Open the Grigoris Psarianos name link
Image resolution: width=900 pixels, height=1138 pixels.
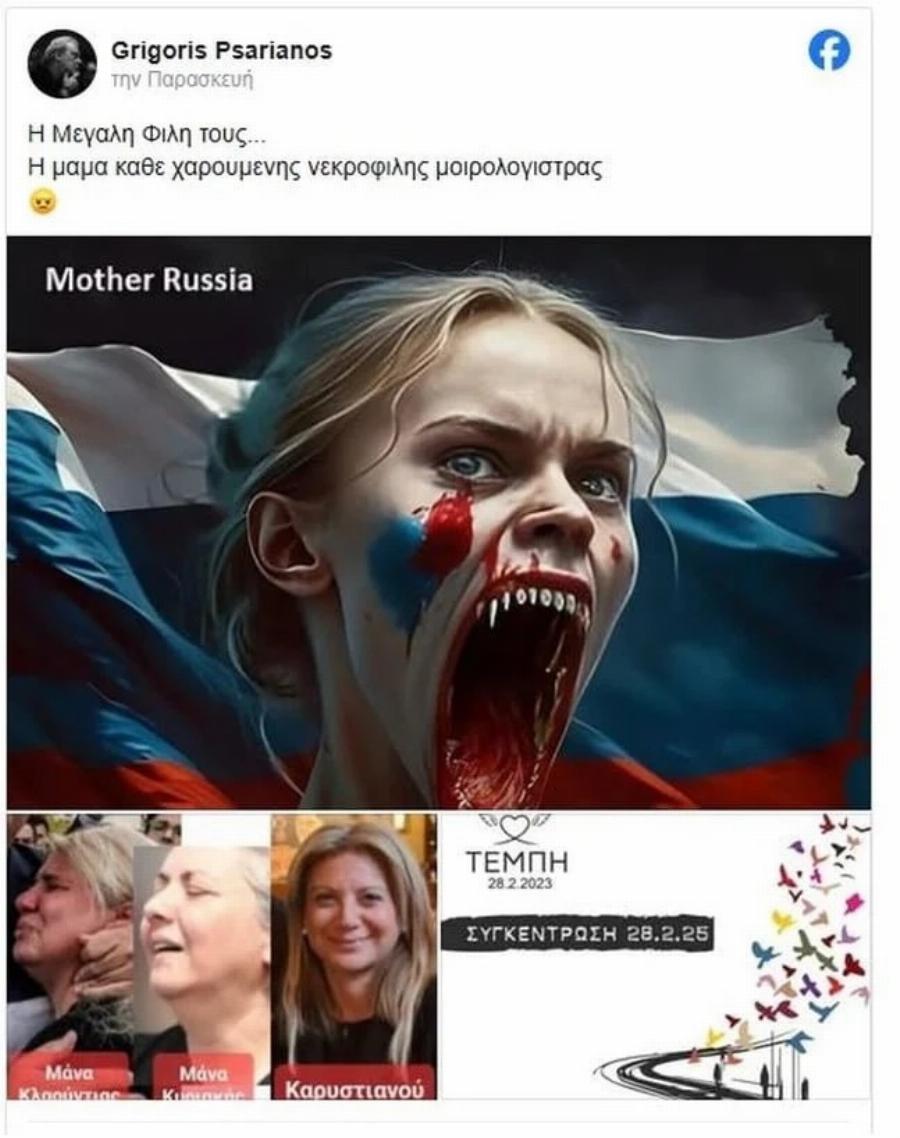[221, 50]
